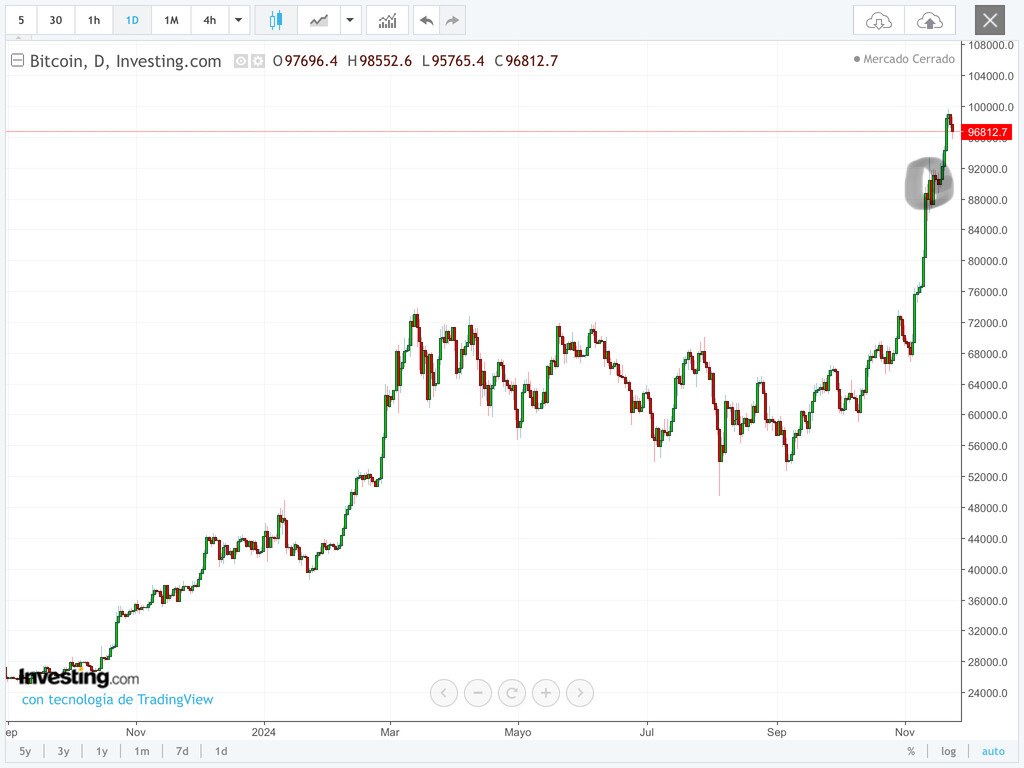Open the area chart comparison icon

[x=319, y=20]
